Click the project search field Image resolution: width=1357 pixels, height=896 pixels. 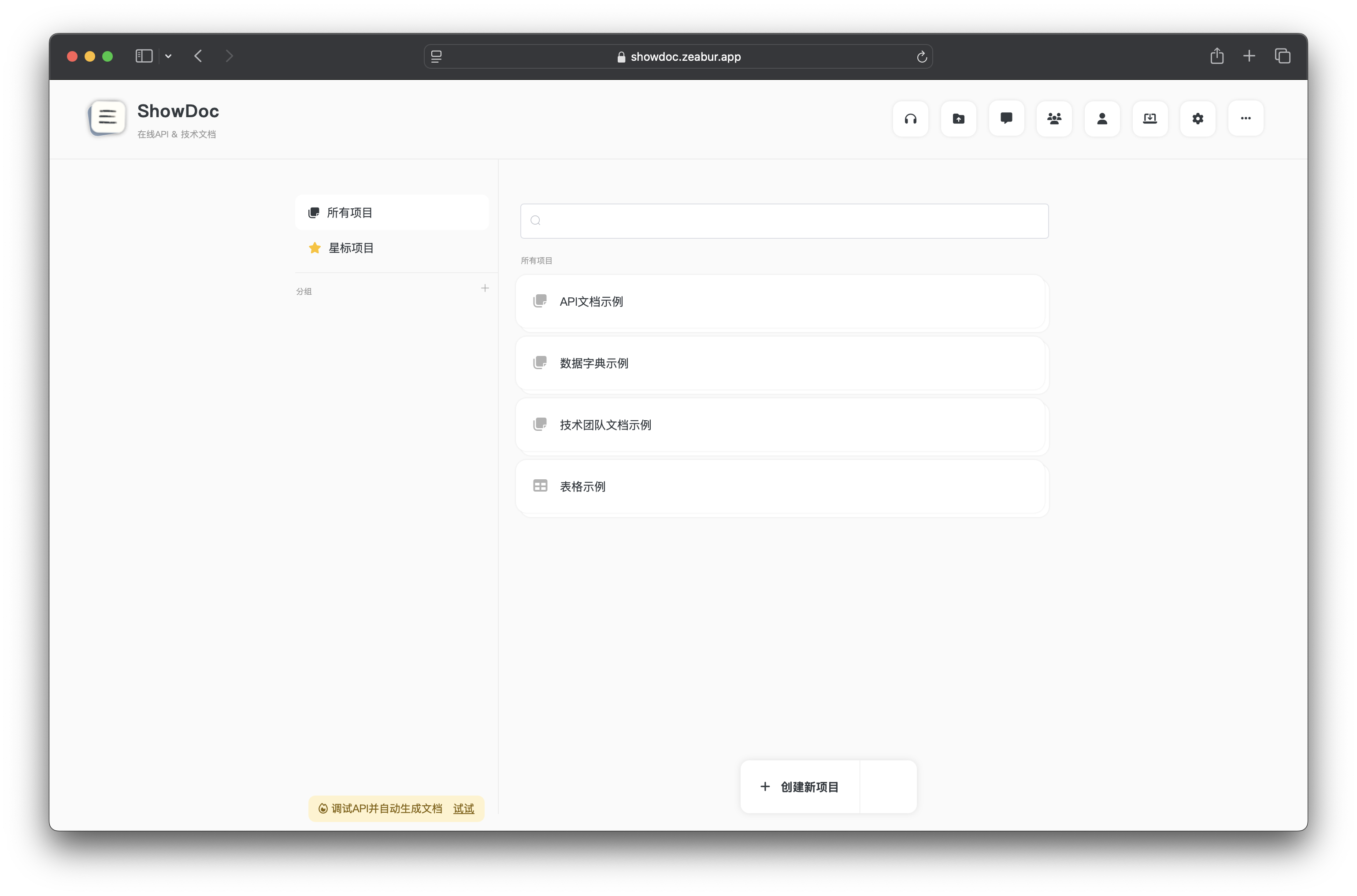[x=784, y=221]
